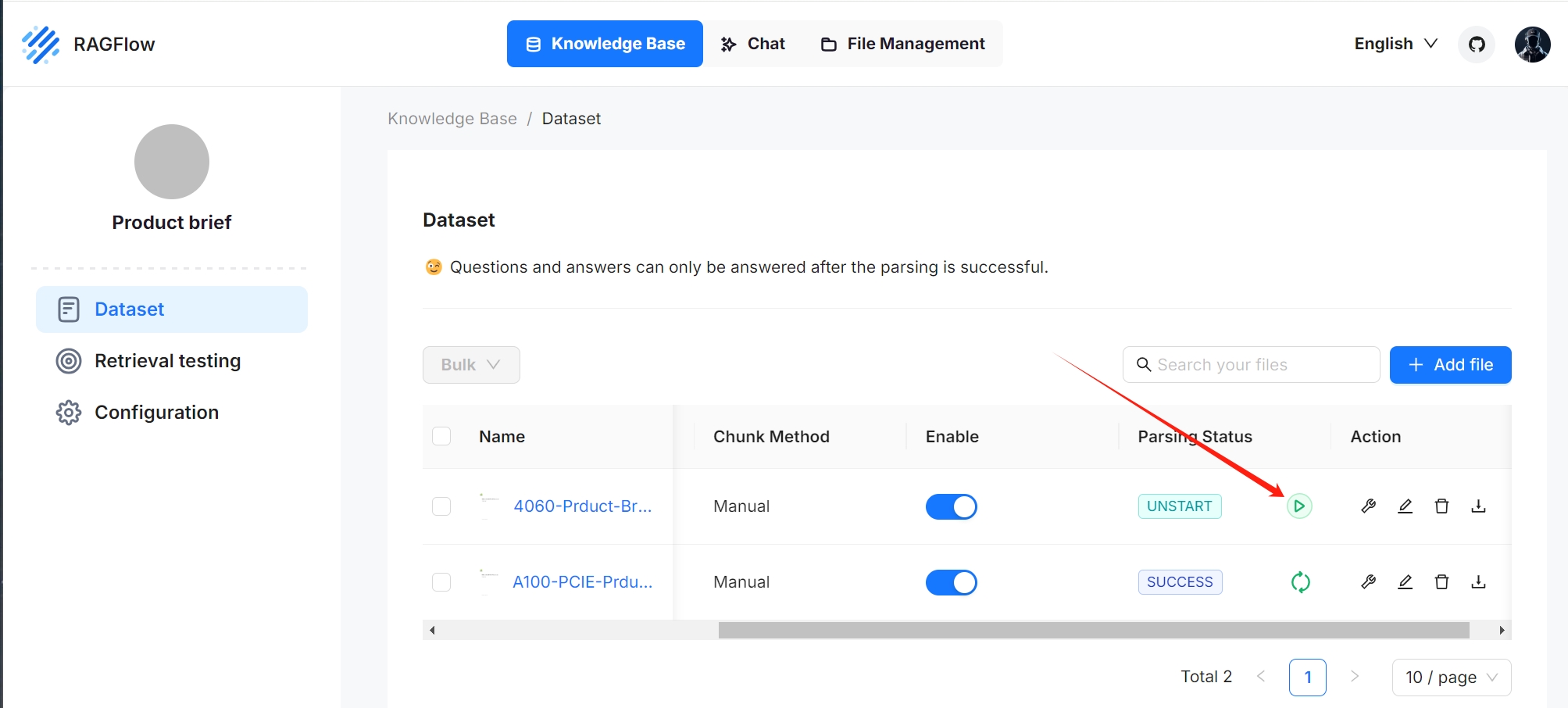Start parsing the 4060-Prduct-Br file
Image resolution: width=1568 pixels, height=708 pixels.
1299,506
